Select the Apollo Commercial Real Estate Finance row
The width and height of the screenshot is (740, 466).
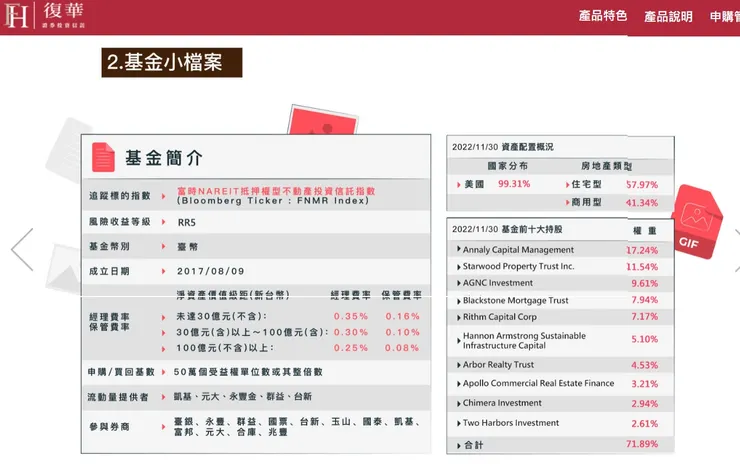pos(560,383)
